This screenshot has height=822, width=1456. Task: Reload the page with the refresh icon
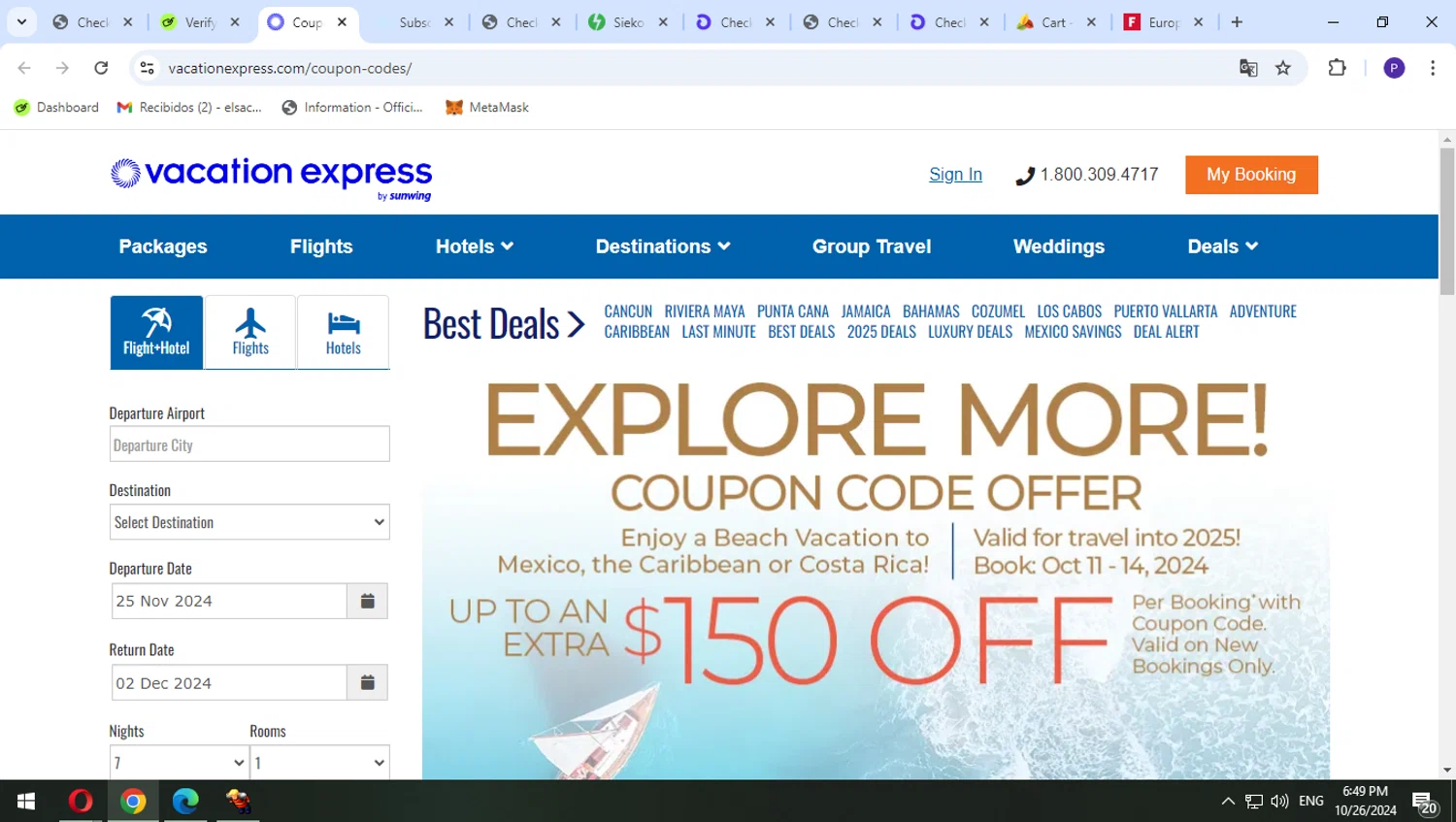click(101, 68)
